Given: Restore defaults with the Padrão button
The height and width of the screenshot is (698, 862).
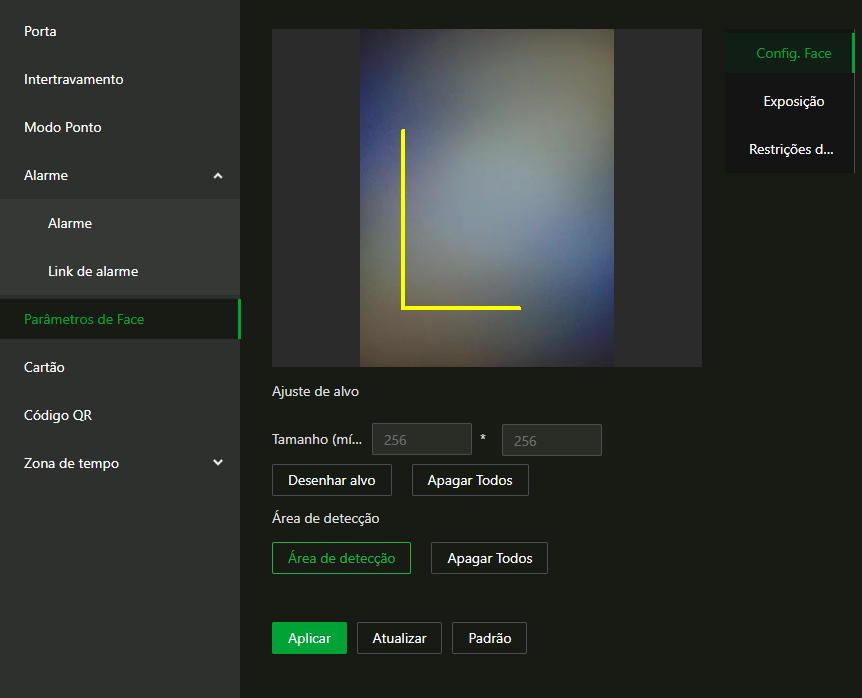Looking at the screenshot, I should click(x=489, y=638).
